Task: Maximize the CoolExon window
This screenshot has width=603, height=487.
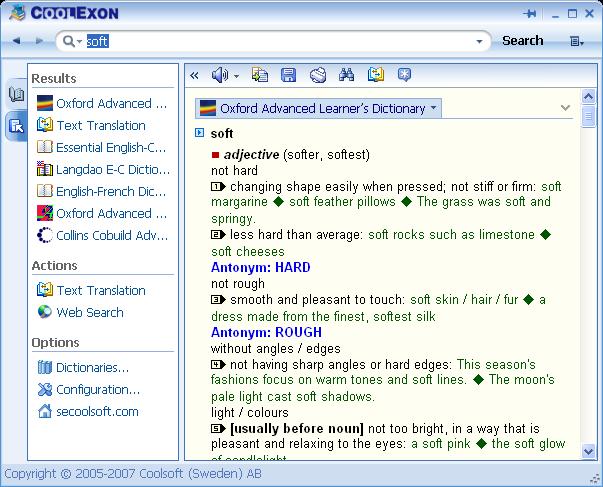Action: pyautogui.click(x=572, y=14)
